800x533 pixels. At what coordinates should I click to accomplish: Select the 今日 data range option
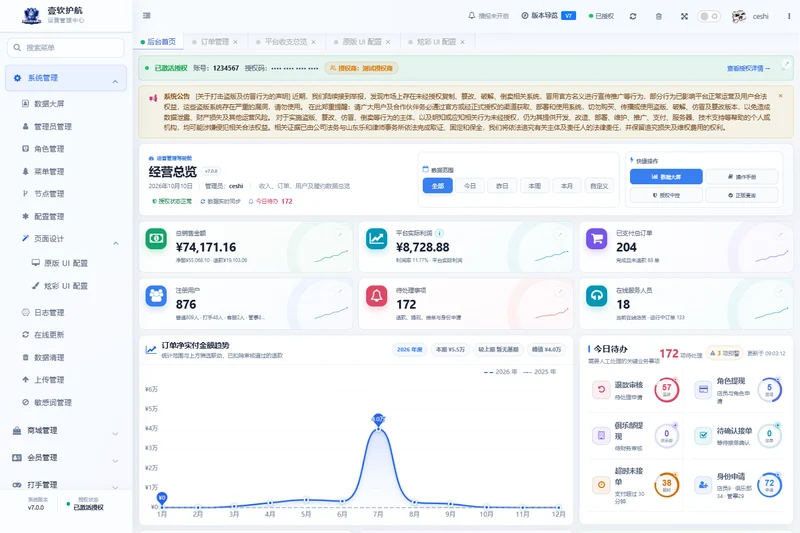[469, 186]
